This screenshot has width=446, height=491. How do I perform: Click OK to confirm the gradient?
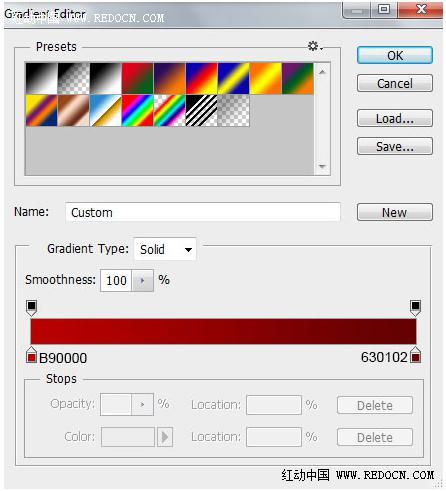(x=395, y=55)
